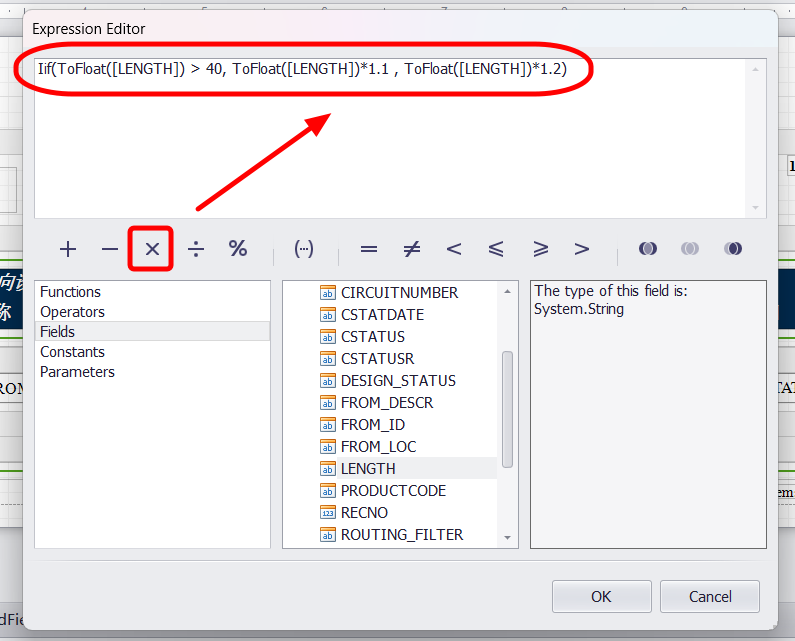The height and width of the screenshot is (641, 795).
Task: Select the Functions category
Action: tap(152, 292)
